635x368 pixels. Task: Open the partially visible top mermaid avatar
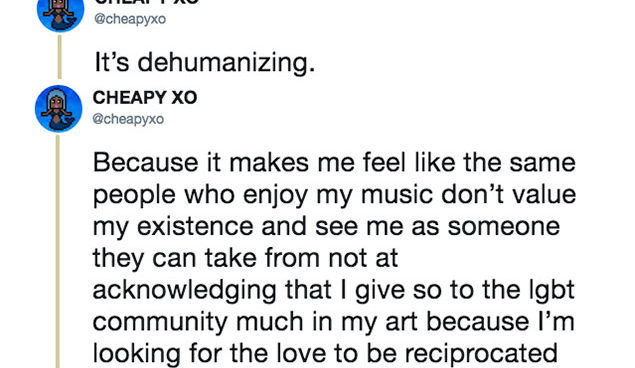tap(60, 15)
